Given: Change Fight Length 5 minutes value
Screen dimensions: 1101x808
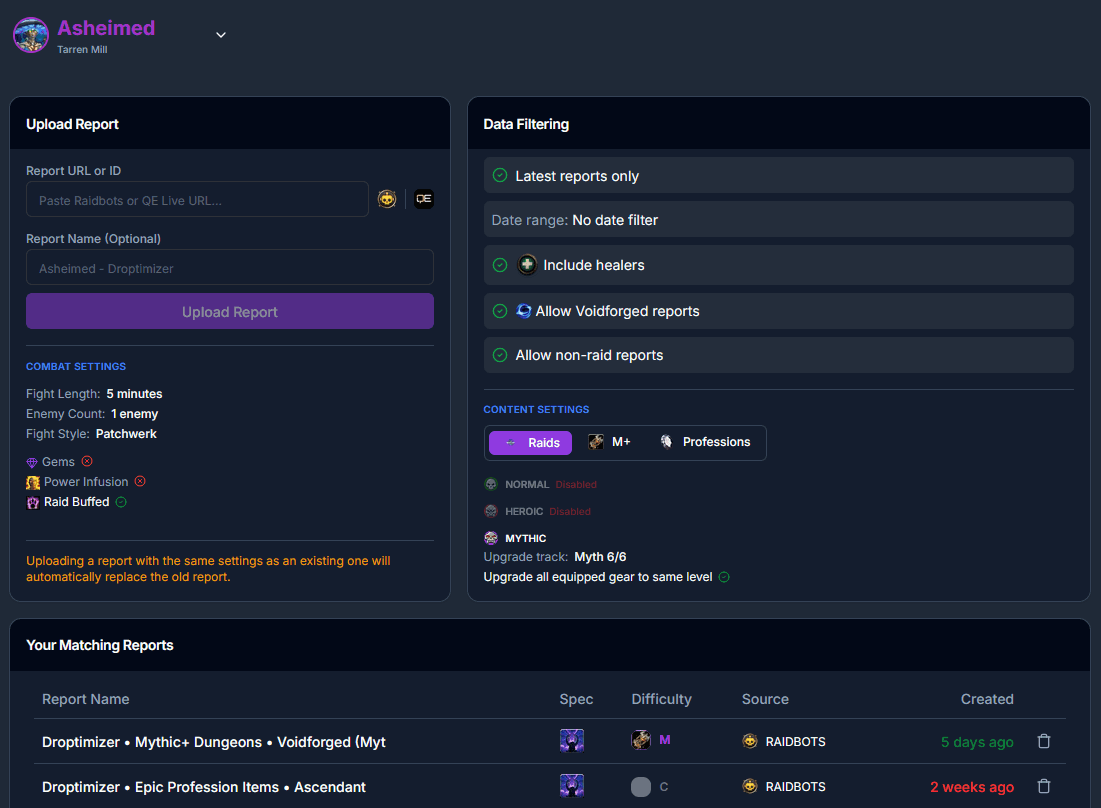Looking at the screenshot, I should (134, 394).
